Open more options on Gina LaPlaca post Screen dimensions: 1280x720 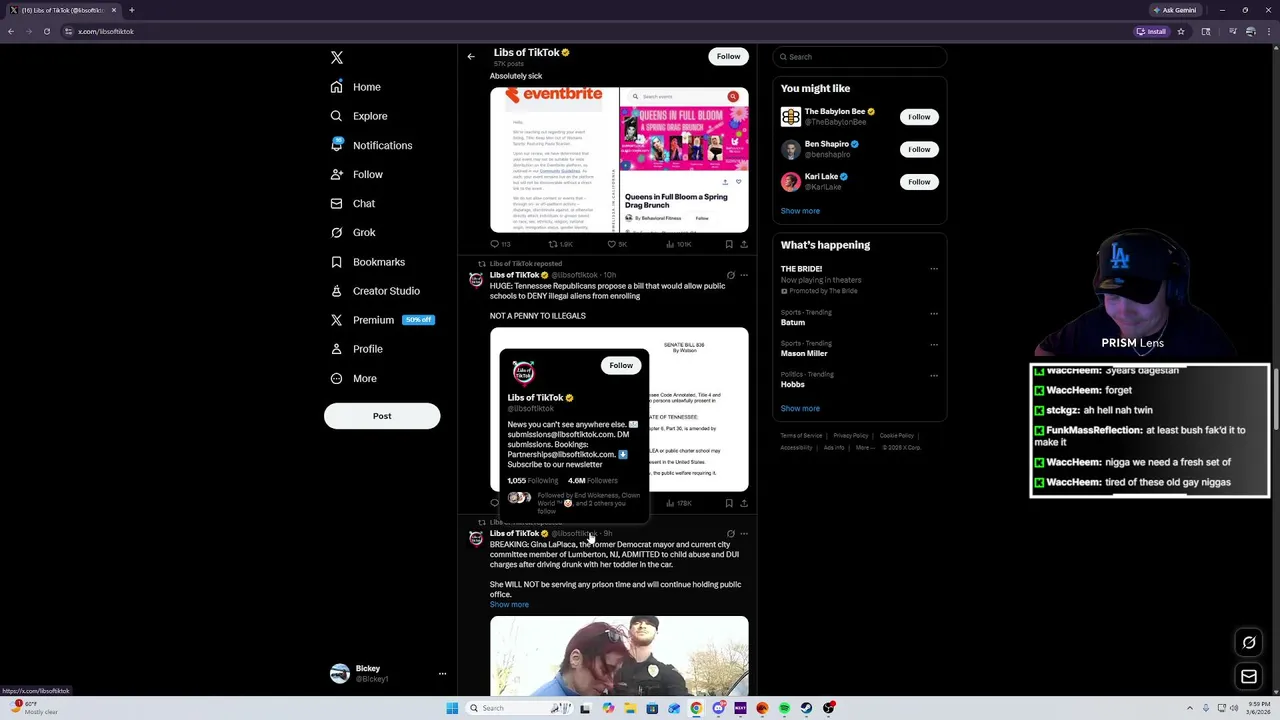744,534
